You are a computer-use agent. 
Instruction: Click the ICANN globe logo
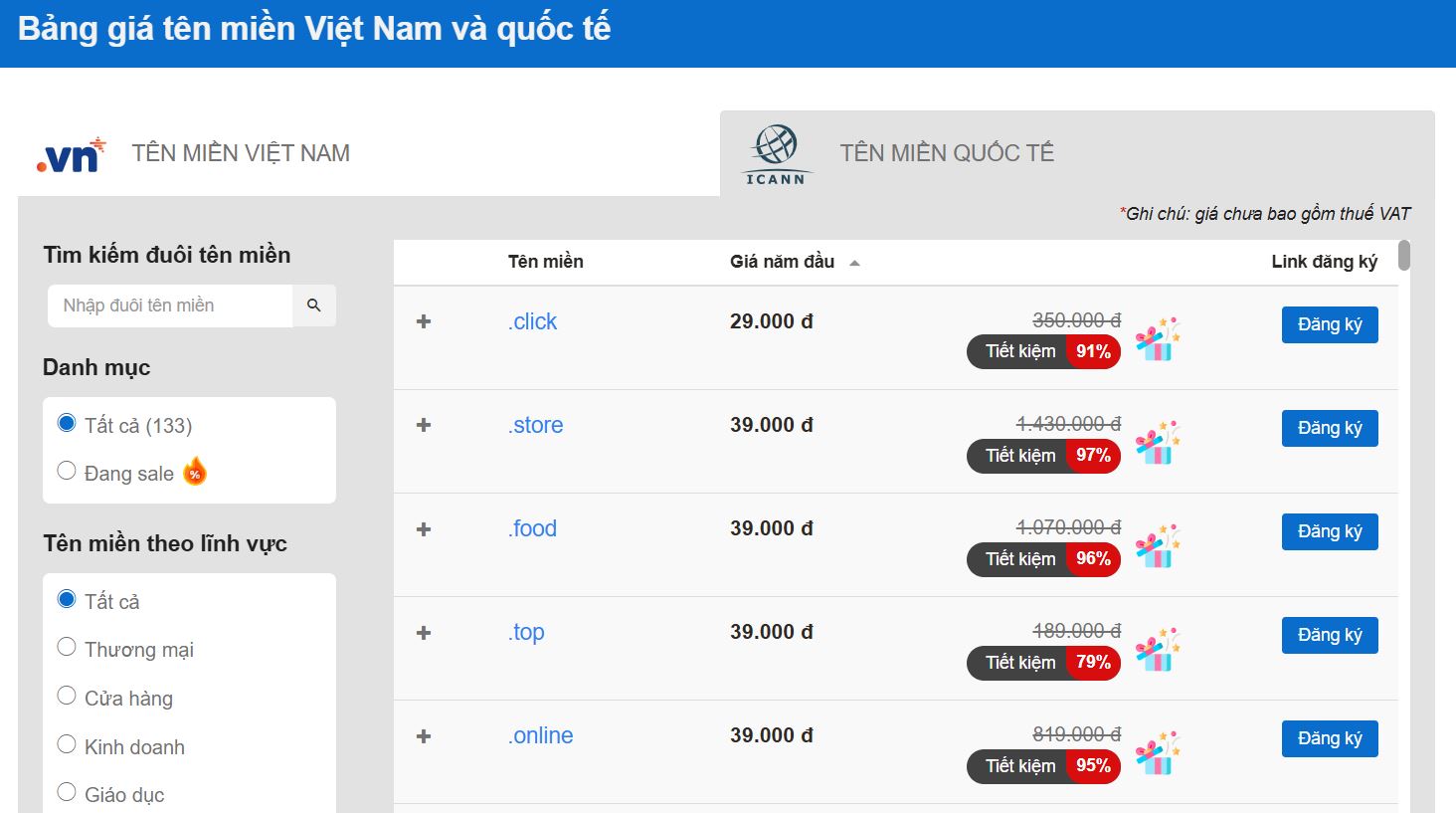pyautogui.click(x=776, y=153)
